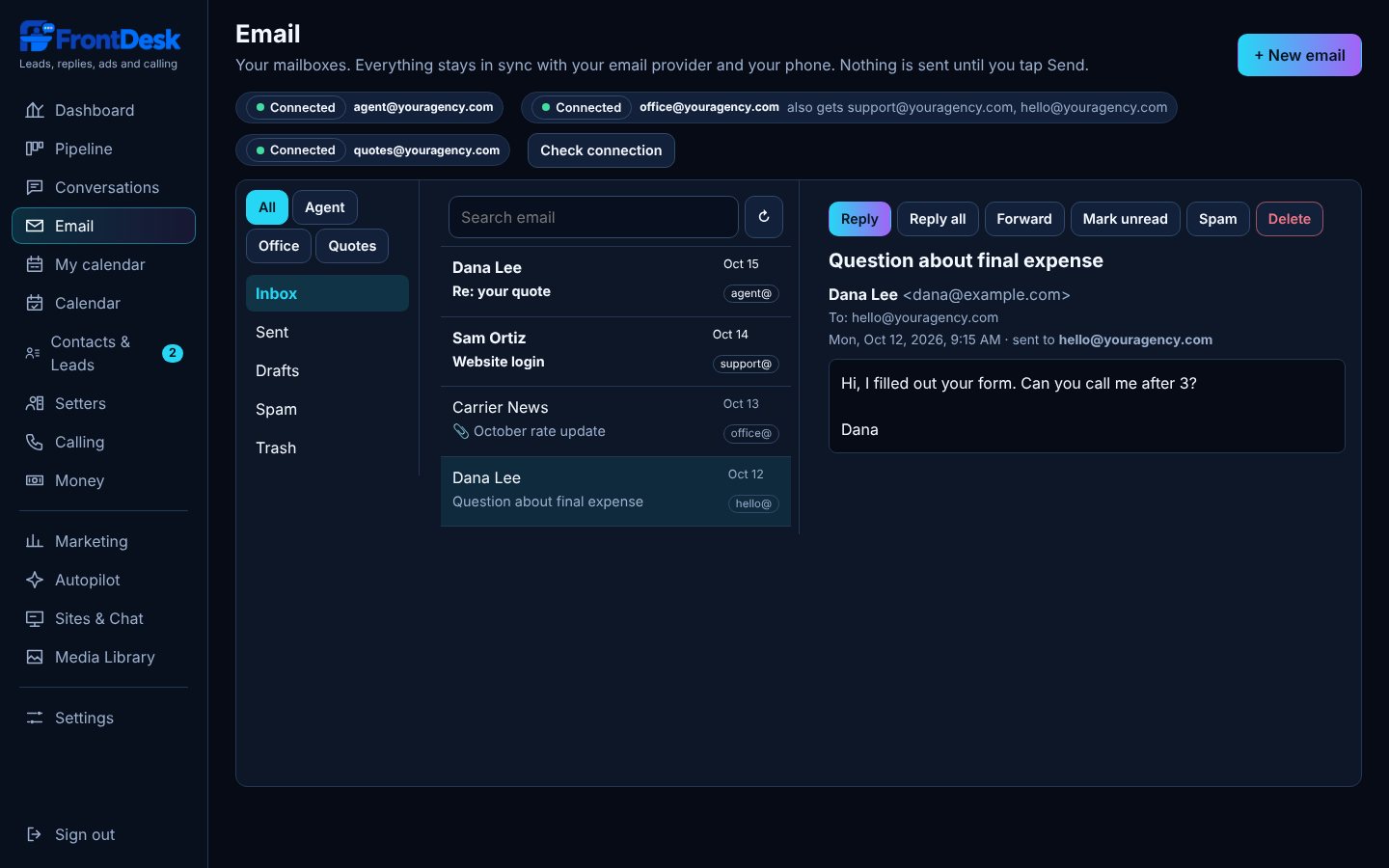Click the quotes@youragency.com Connected status chip

[296, 149]
